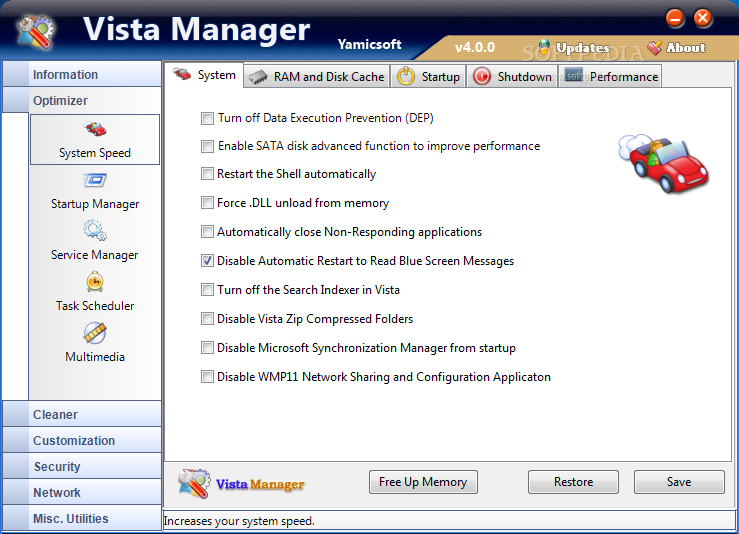Open the About link
Screen dimensions: 739x534
click(x=686, y=48)
